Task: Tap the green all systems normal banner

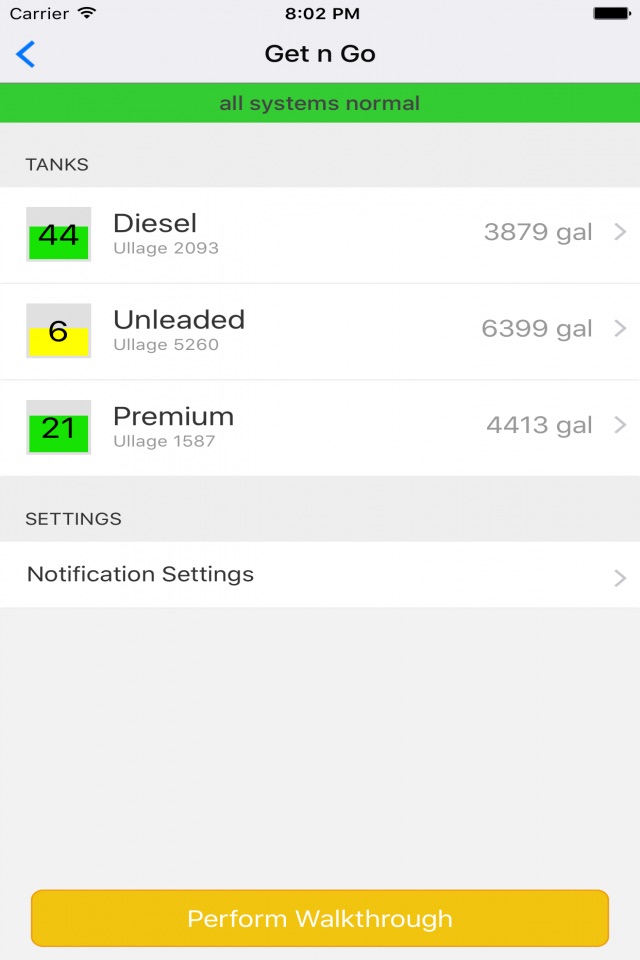Action: [x=320, y=103]
